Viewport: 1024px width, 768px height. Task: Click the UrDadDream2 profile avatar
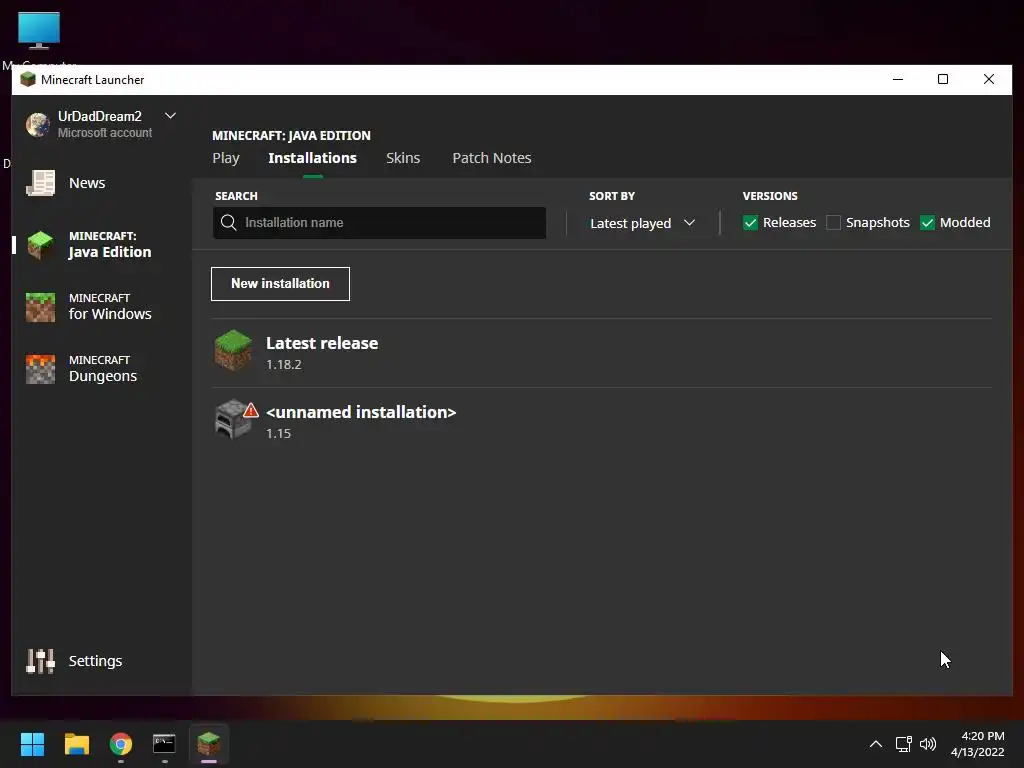38,124
